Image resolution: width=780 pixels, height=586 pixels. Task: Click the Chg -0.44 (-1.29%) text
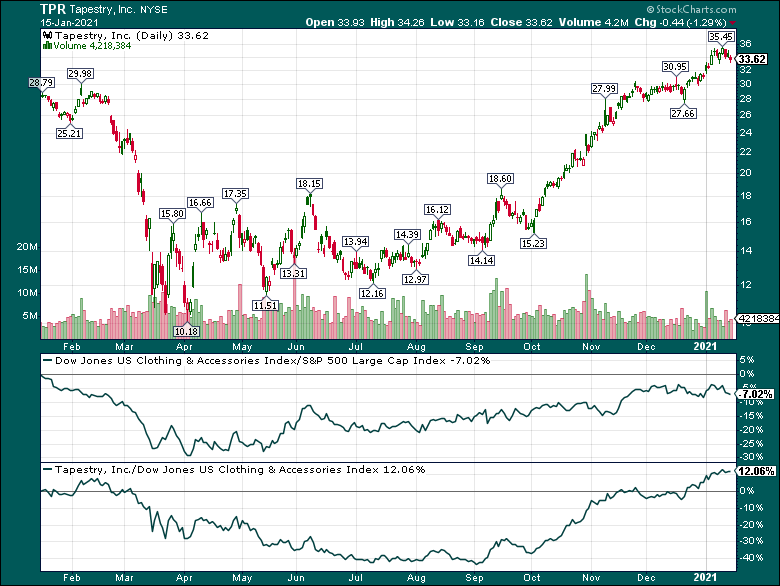click(681, 22)
